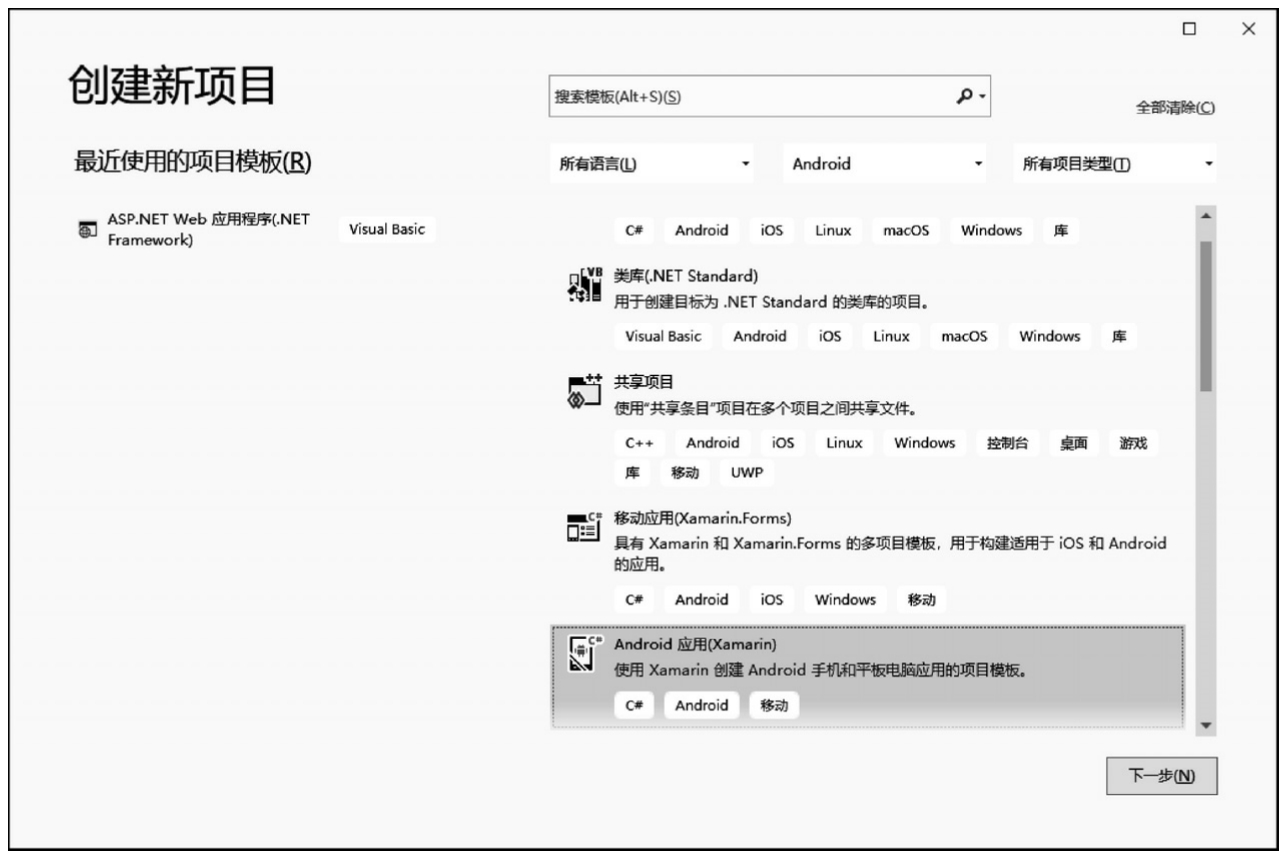Expand the search box dropdown arrow

[x=983, y=97]
